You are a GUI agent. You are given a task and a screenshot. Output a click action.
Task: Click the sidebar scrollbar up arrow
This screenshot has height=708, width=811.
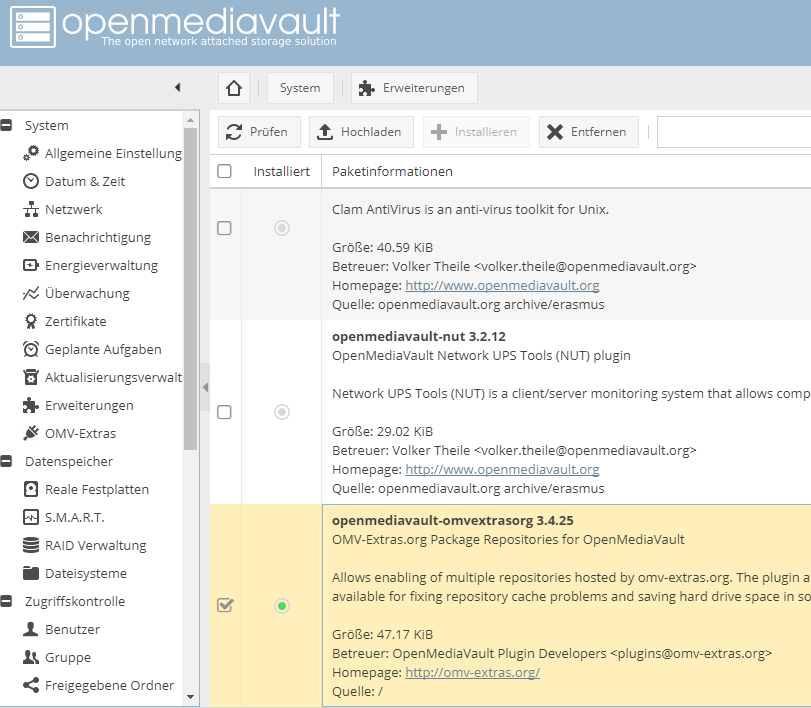(x=190, y=119)
